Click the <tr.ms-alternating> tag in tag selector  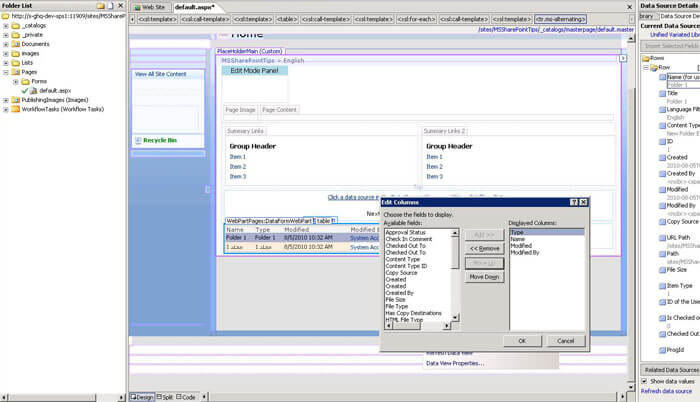point(560,19)
